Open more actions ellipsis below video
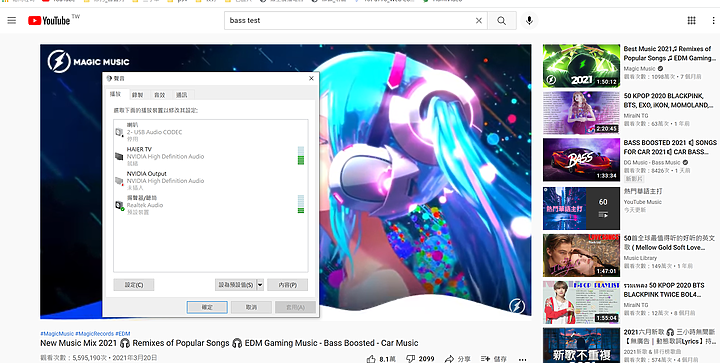The width and height of the screenshot is (720, 363). (x=522, y=359)
